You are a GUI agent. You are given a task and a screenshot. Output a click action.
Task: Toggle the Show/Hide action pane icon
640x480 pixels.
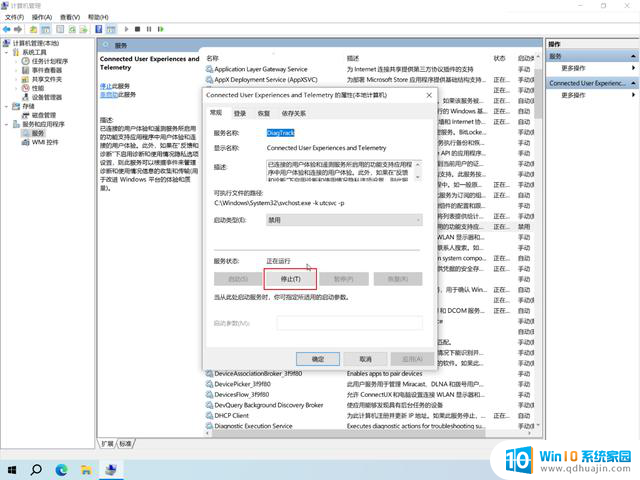tap(111, 29)
